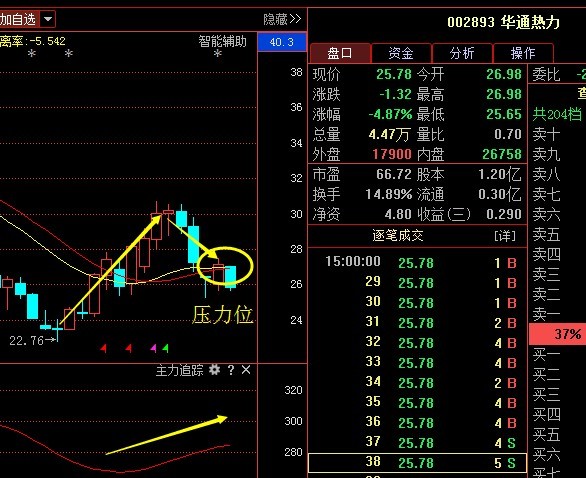Click the 外盘 17900 value

point(392,154)
